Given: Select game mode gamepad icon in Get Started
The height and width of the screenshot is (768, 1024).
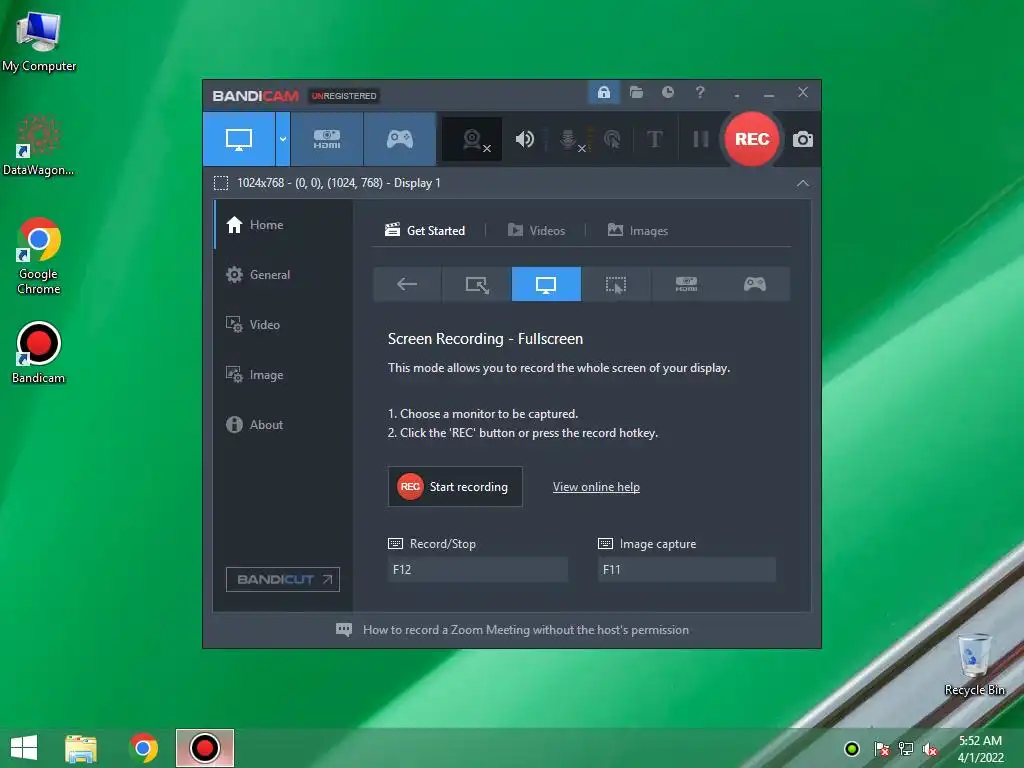Looking at the screenshot, I should point(755,284).
